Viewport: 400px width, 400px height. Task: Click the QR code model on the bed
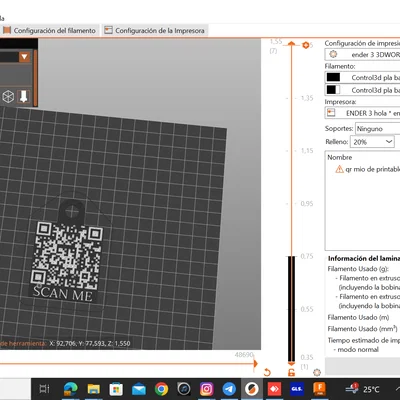pos(68,256)
